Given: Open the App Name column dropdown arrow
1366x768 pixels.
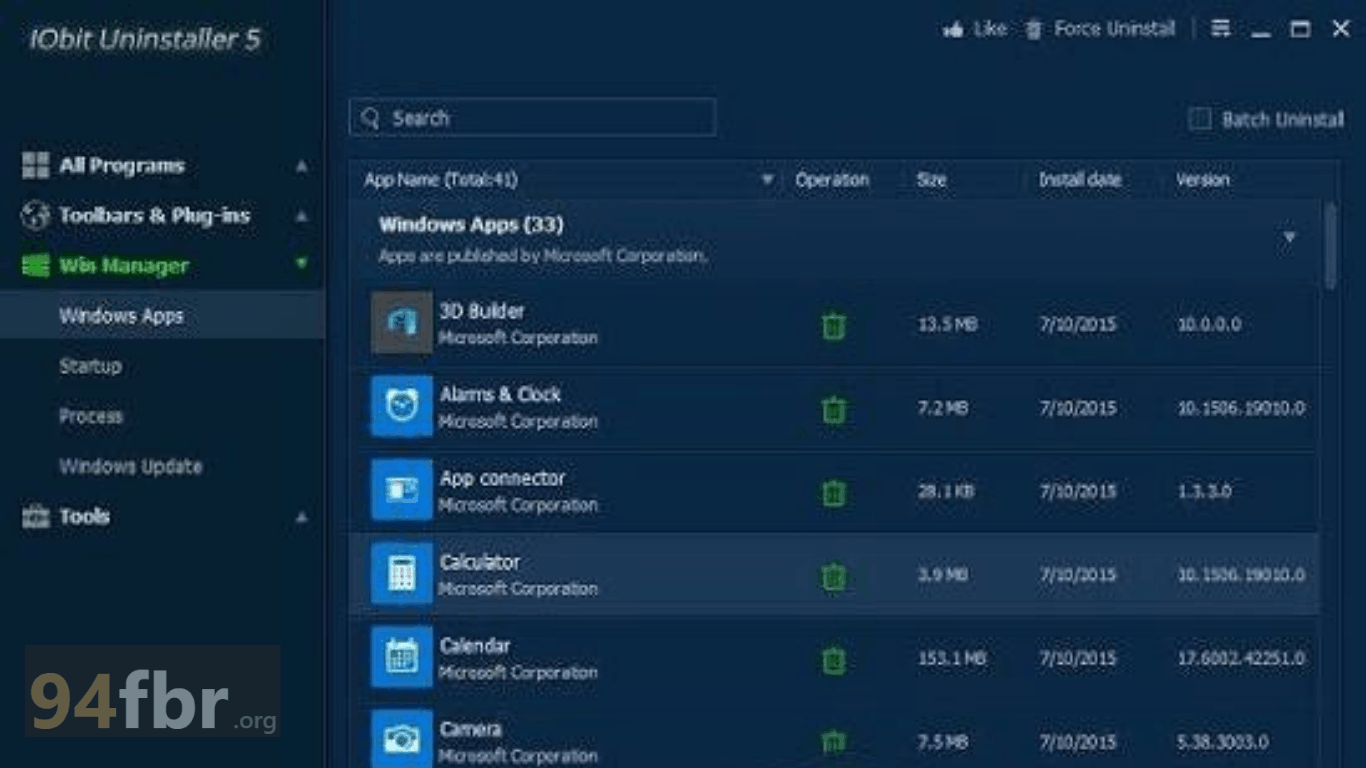Looking at the screenshot, I should pyautogui.click(x=767, y=180).
